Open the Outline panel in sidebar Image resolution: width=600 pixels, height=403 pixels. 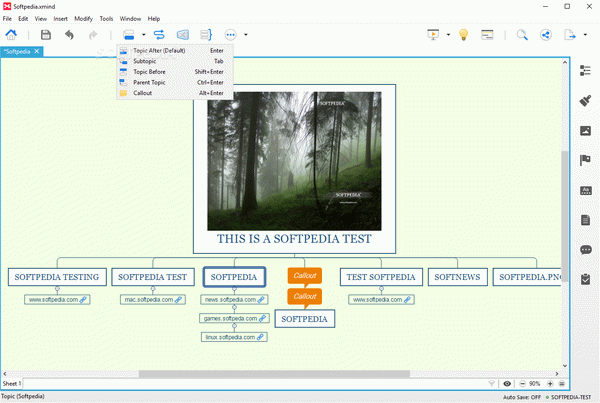pyautogui.click(x=585, y=70)
